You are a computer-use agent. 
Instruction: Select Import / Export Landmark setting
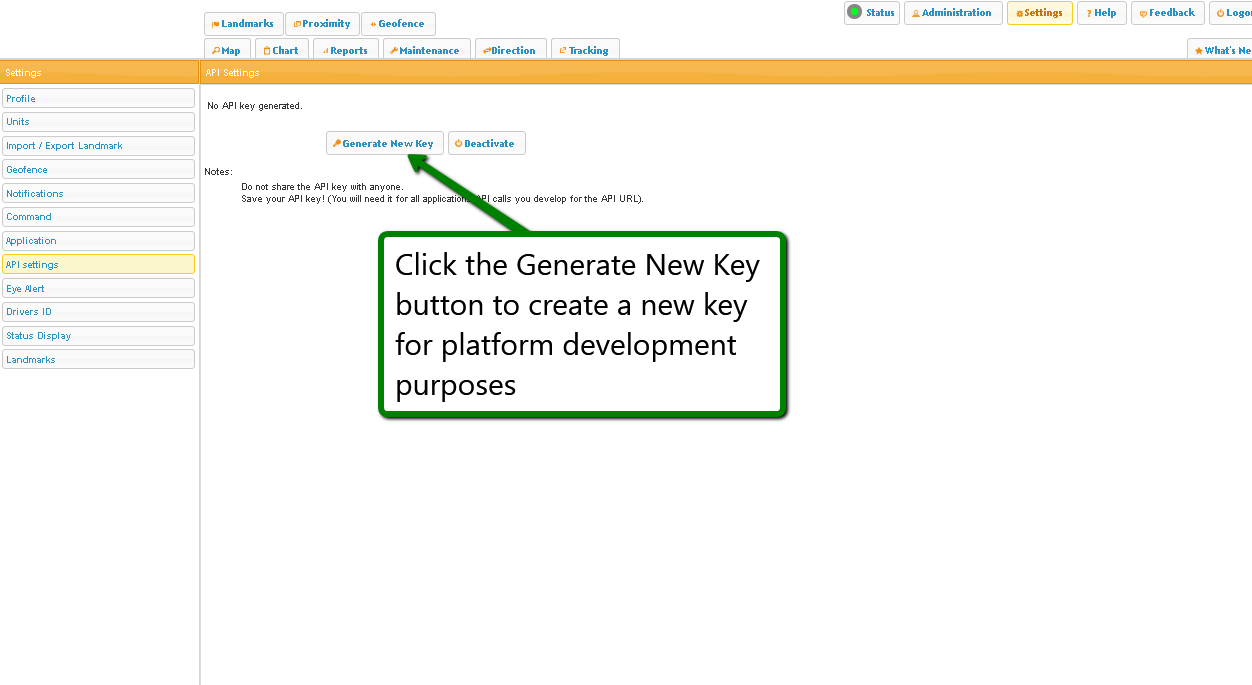click(98, 146)
